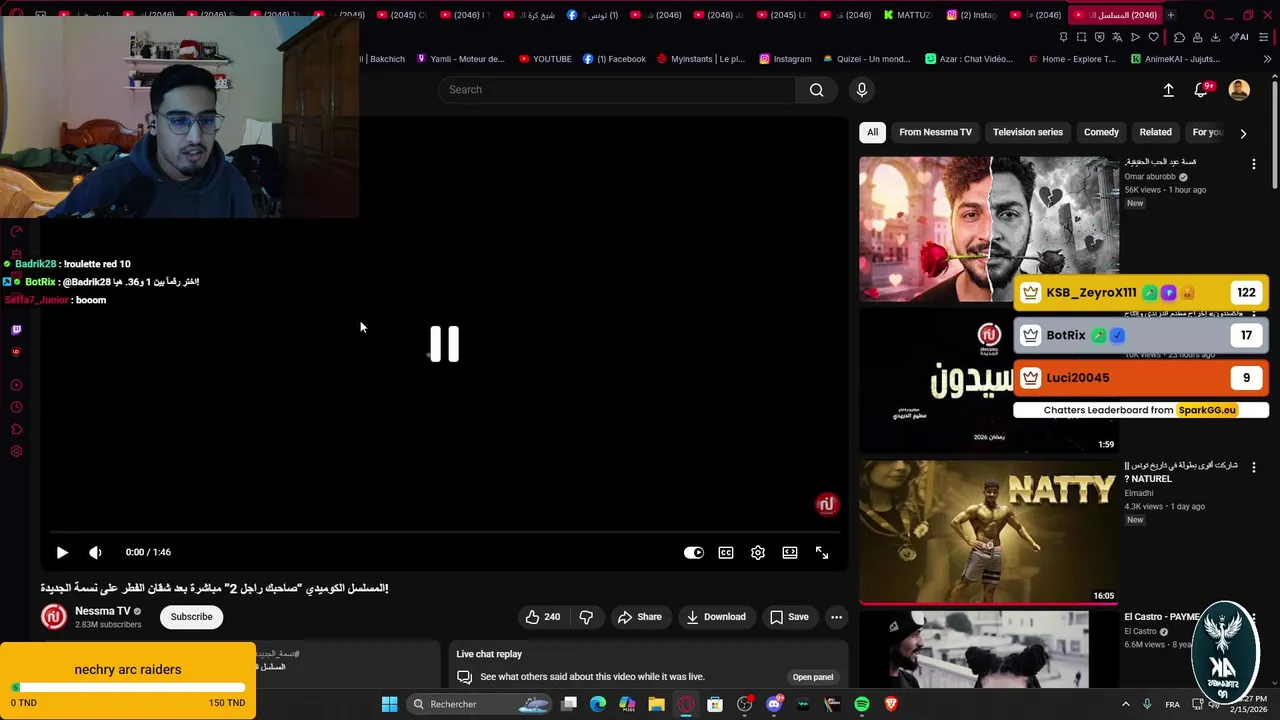Open the Myinstants bookmark
The width and height of the screenshot is (1280, 720).
(x=701, y=59)
